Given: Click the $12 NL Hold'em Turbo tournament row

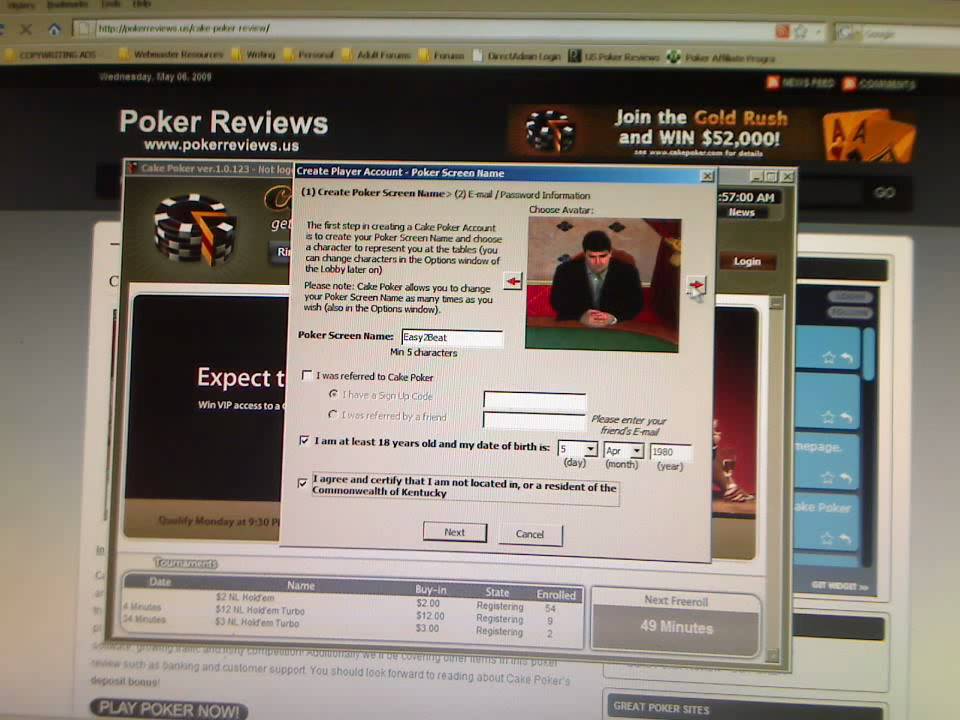Looking at the screenshot, I should (x=353, y=613).
